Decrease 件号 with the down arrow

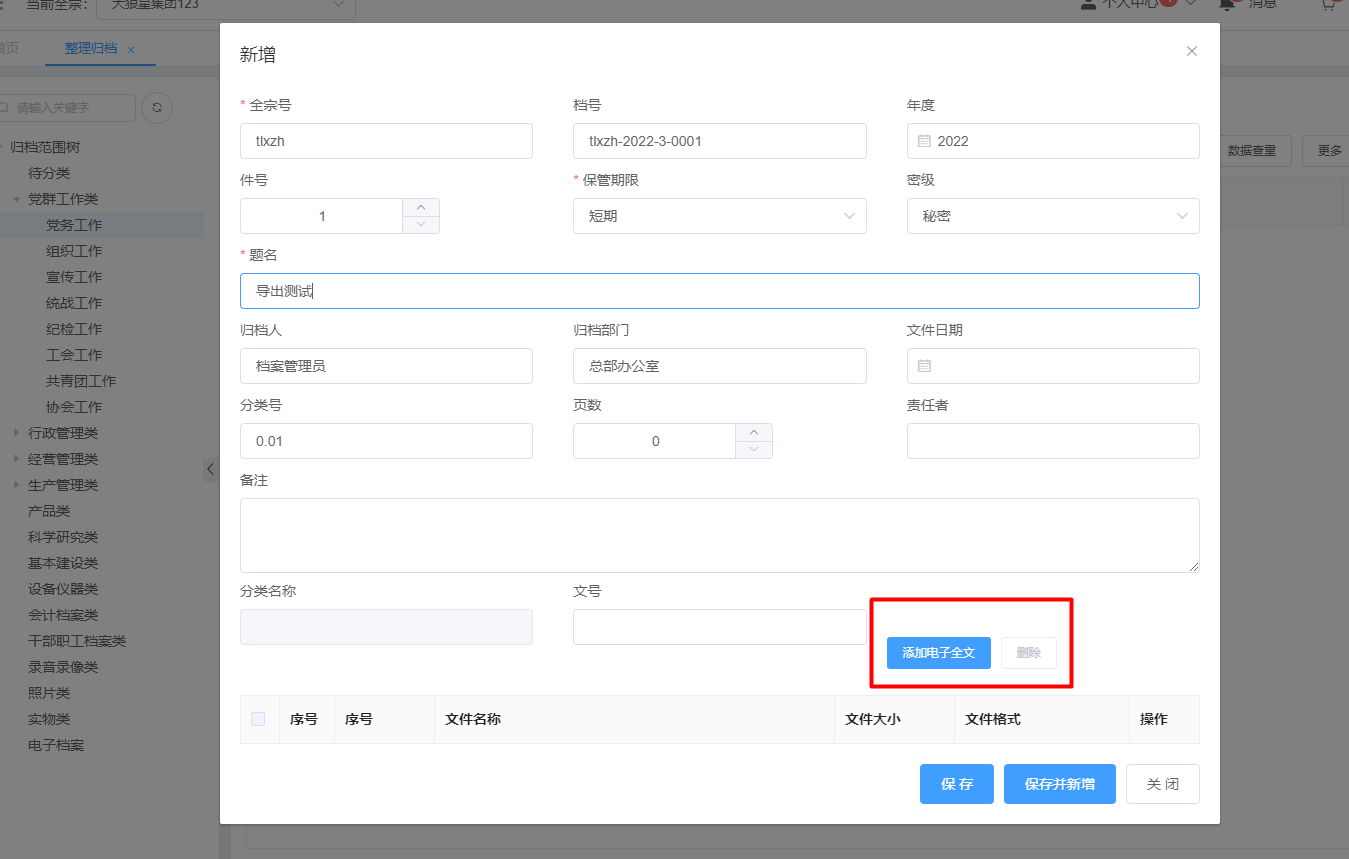[421, 224]
